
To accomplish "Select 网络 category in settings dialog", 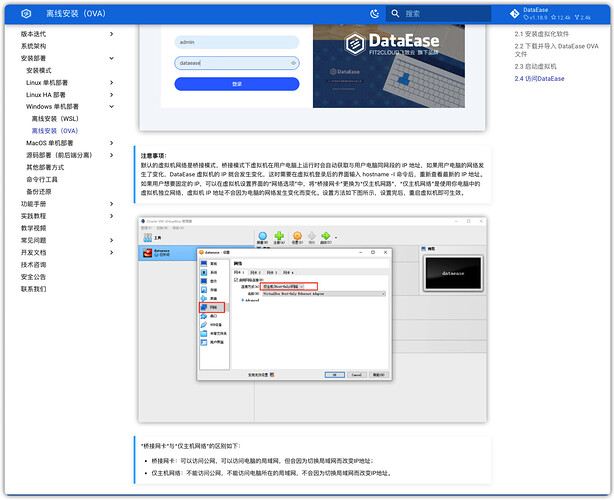I will pos(212,307).
